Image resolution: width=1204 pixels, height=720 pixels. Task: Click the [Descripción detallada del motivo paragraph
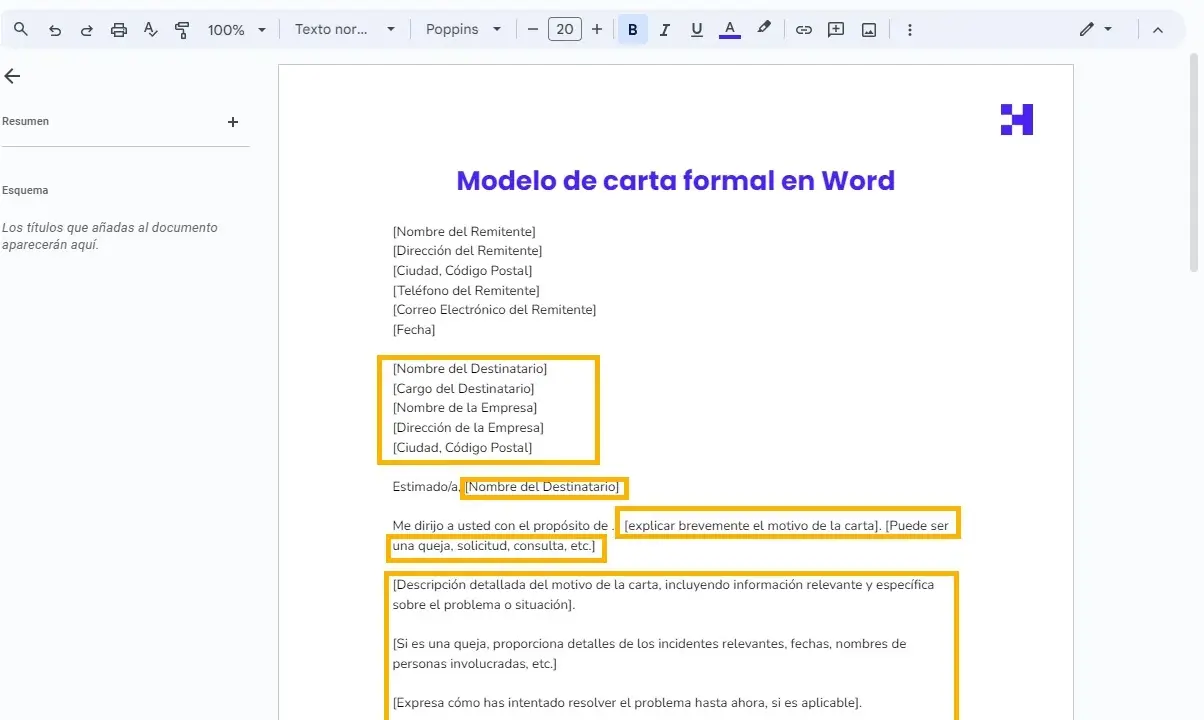(x=663, y=595)
